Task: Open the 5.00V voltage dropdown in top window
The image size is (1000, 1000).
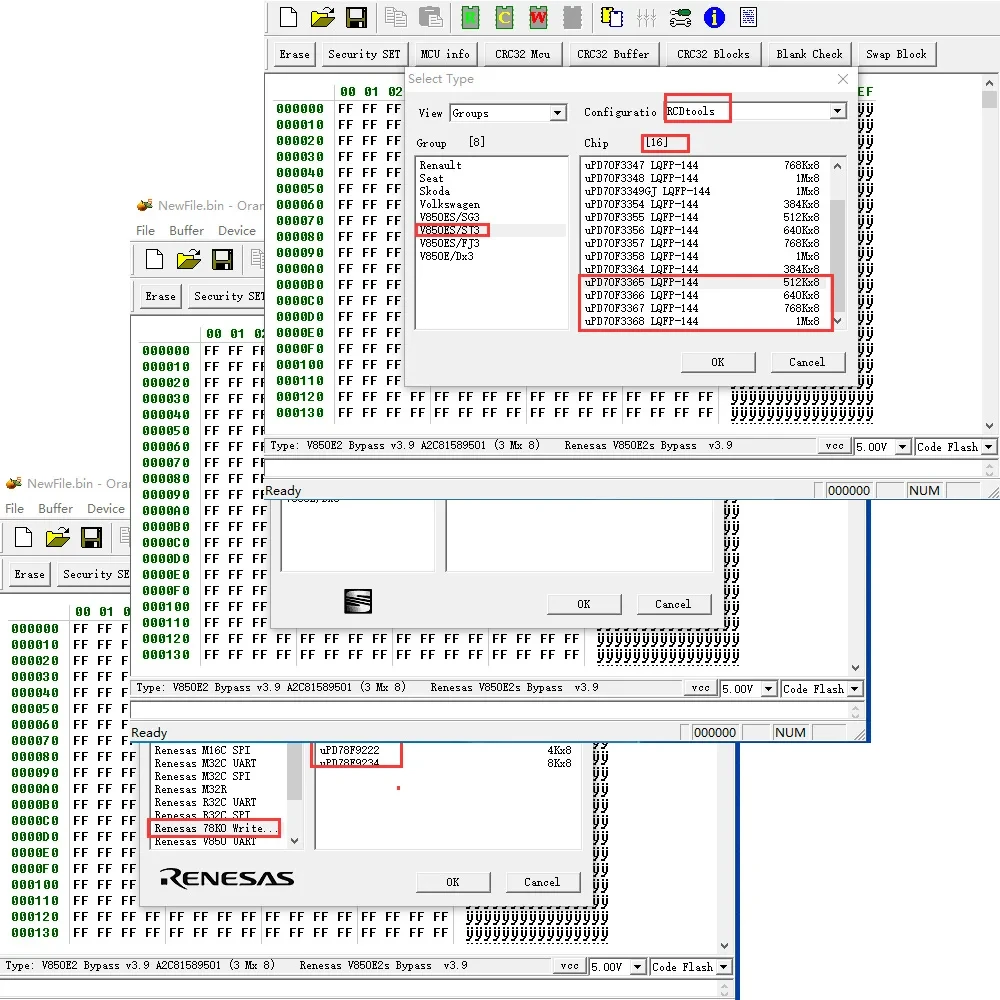Action: [x=902, y=446]
